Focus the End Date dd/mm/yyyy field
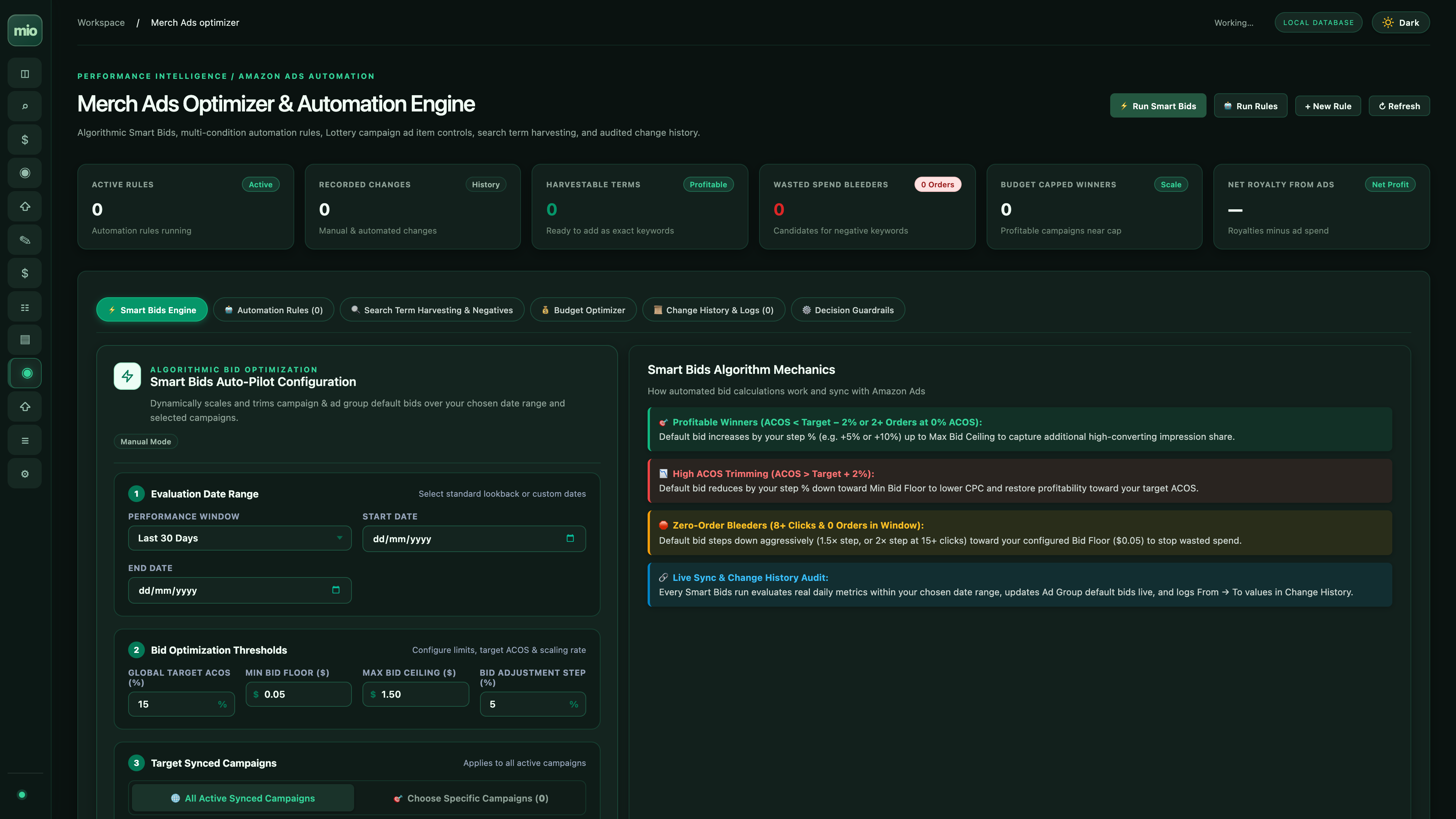 pos(240,590)
